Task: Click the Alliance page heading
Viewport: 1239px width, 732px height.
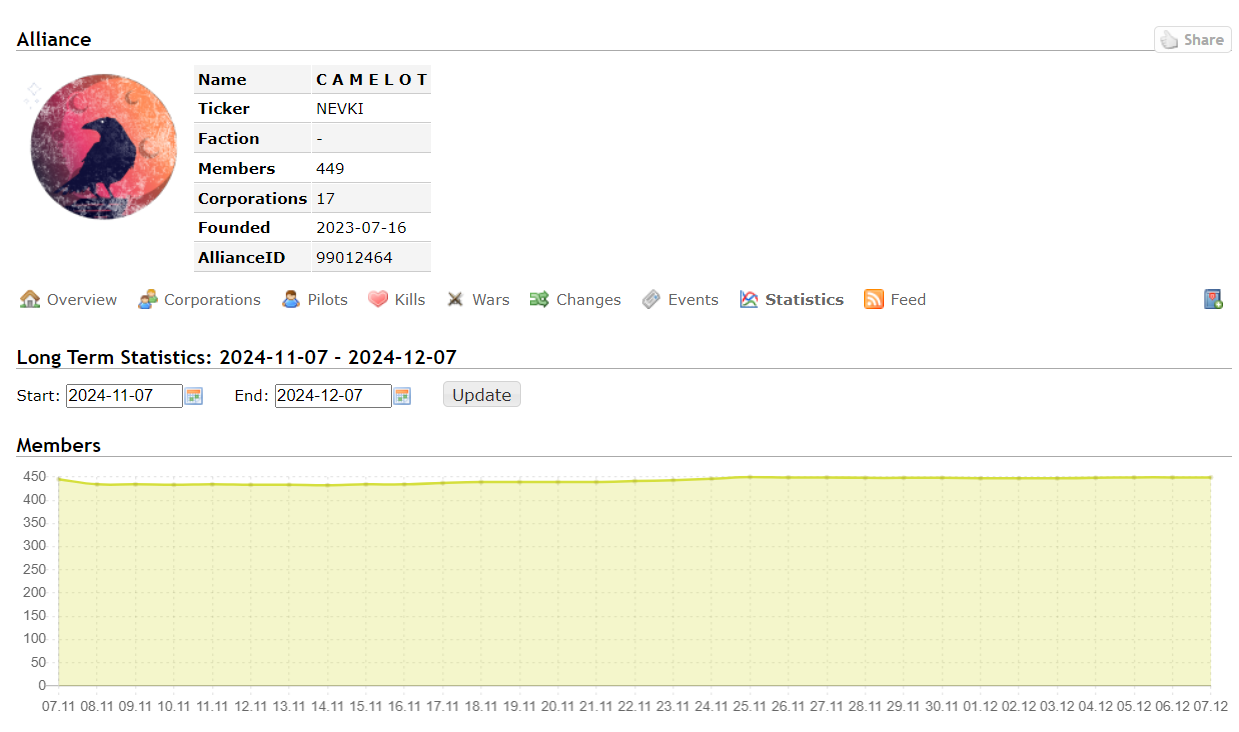Action: 54,40
